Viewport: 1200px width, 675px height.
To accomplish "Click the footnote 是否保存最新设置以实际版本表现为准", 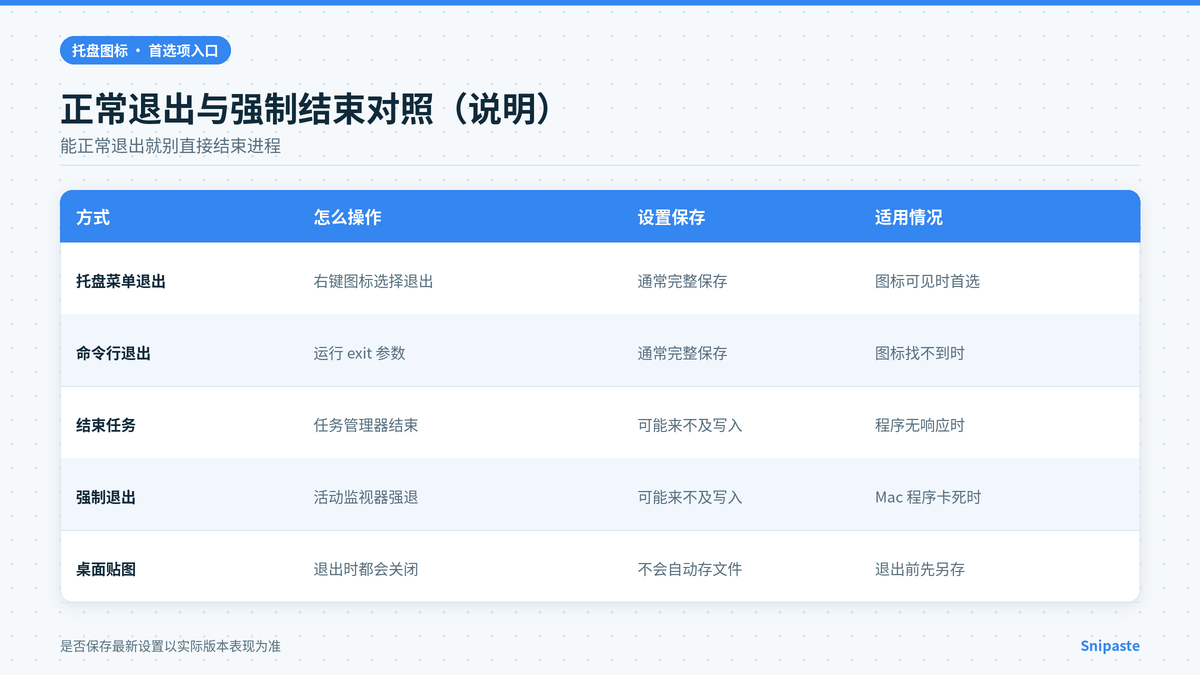I will coord(170,646).
